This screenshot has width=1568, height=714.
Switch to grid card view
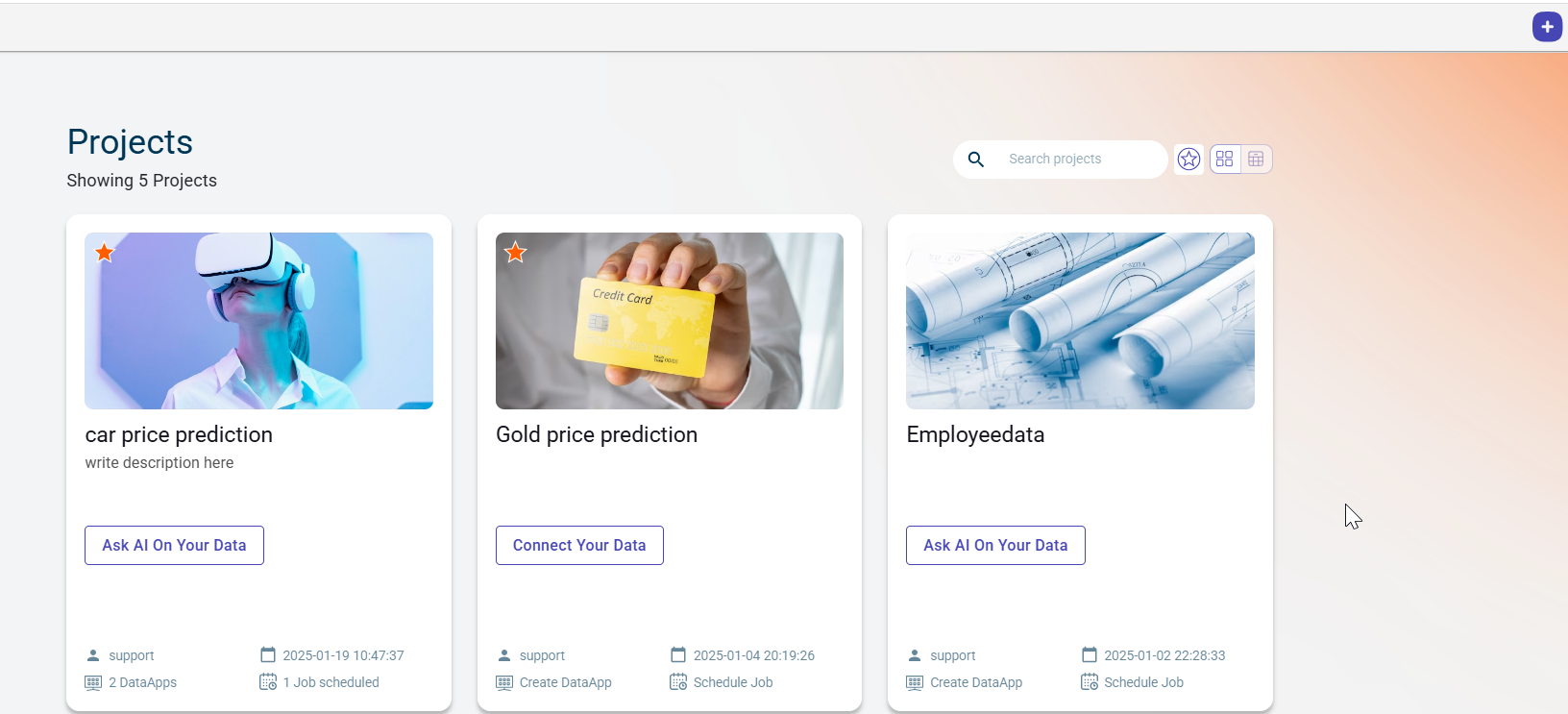pos(1225,160)
